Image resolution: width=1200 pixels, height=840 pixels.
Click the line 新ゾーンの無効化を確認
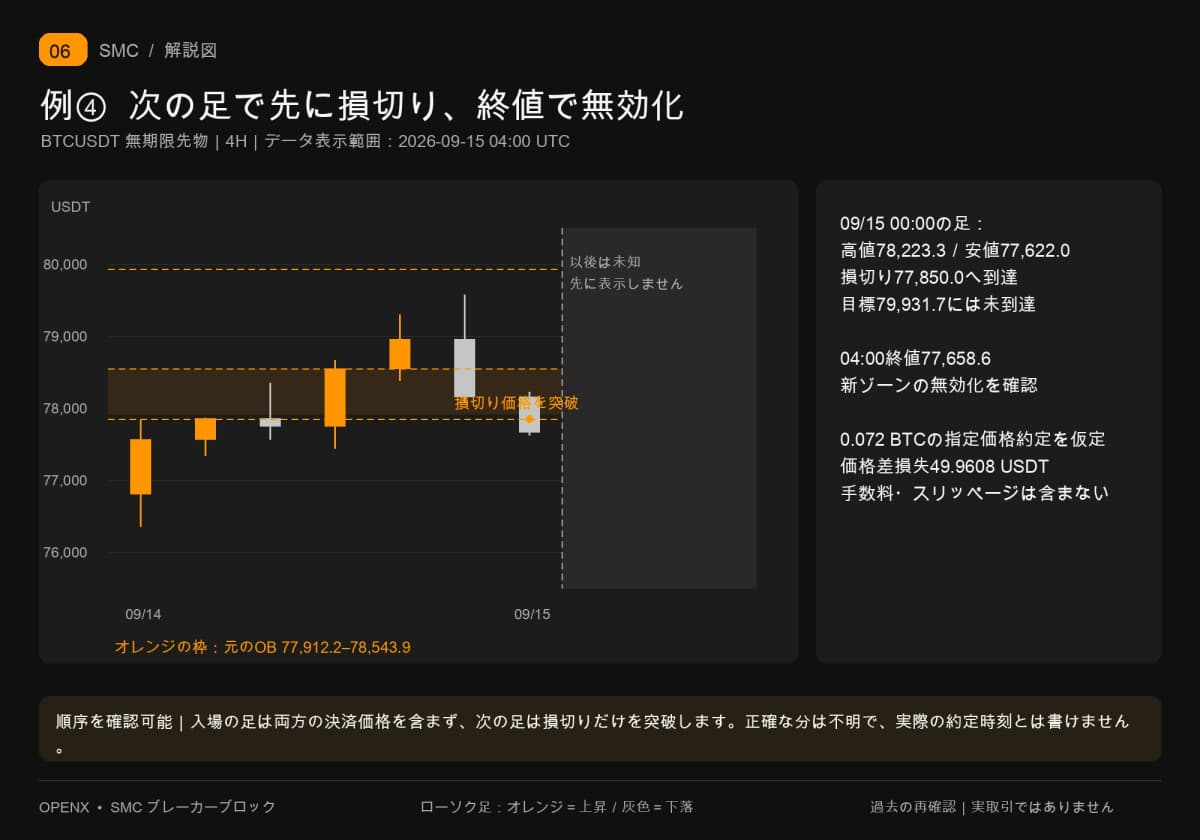click(x=938, y=385)
